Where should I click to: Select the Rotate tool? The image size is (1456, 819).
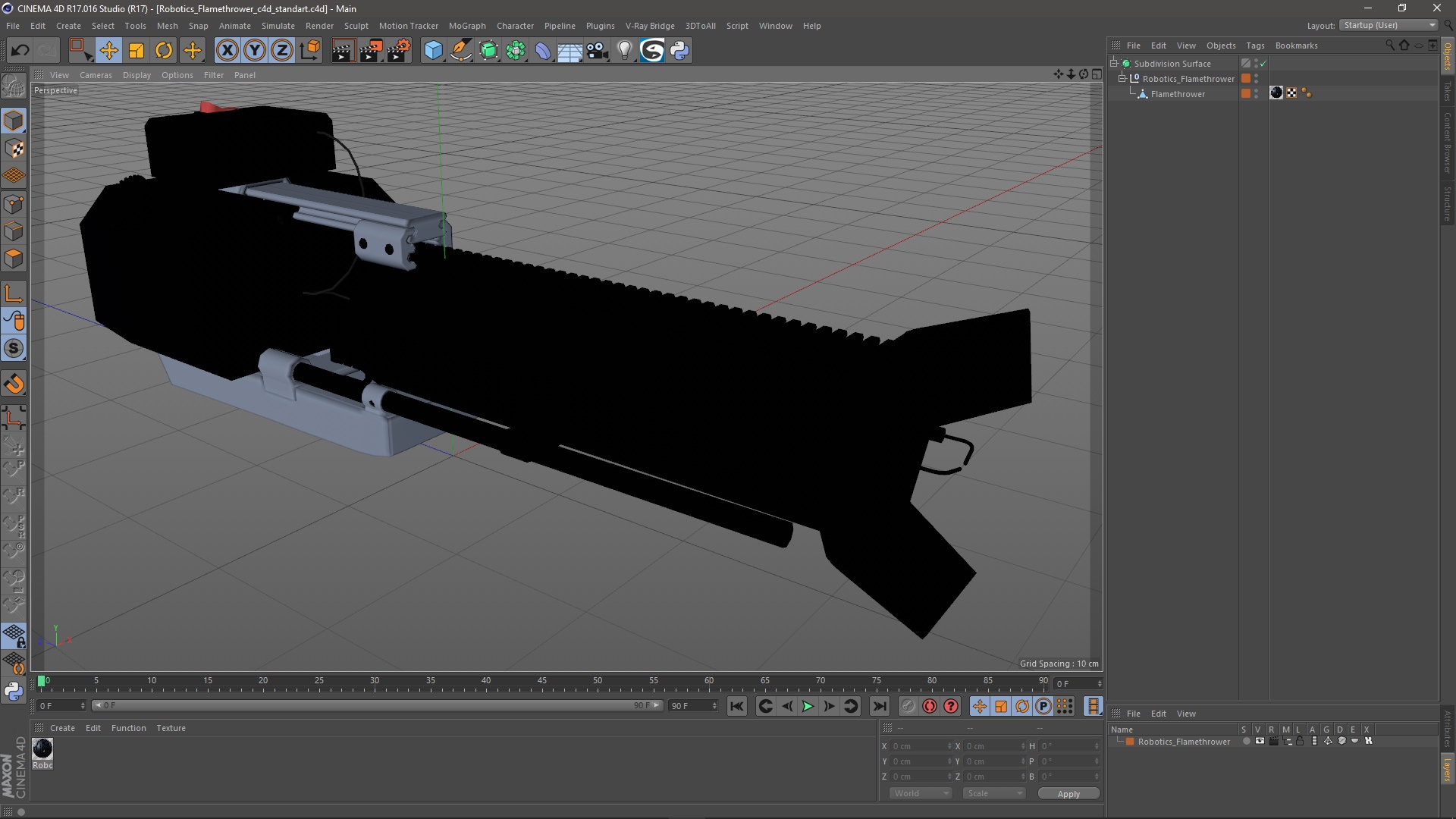[164, 51]
